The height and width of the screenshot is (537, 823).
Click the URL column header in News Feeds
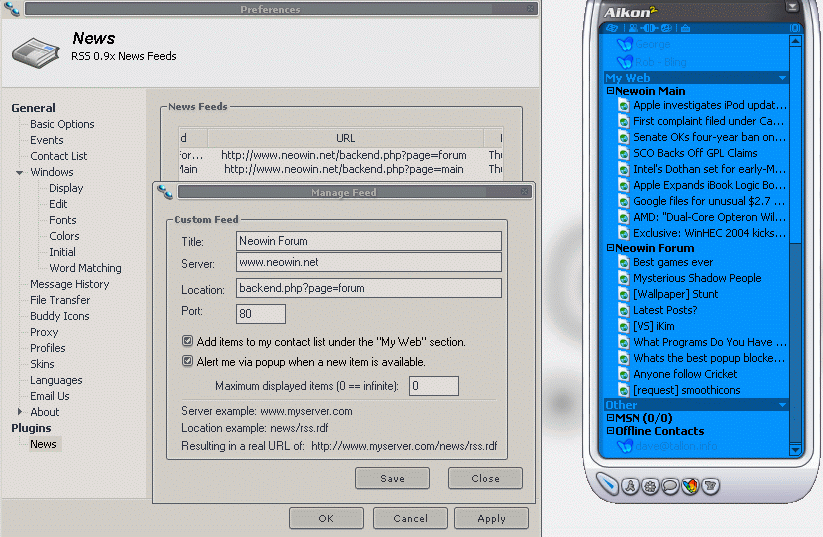[x=345, y=138]
